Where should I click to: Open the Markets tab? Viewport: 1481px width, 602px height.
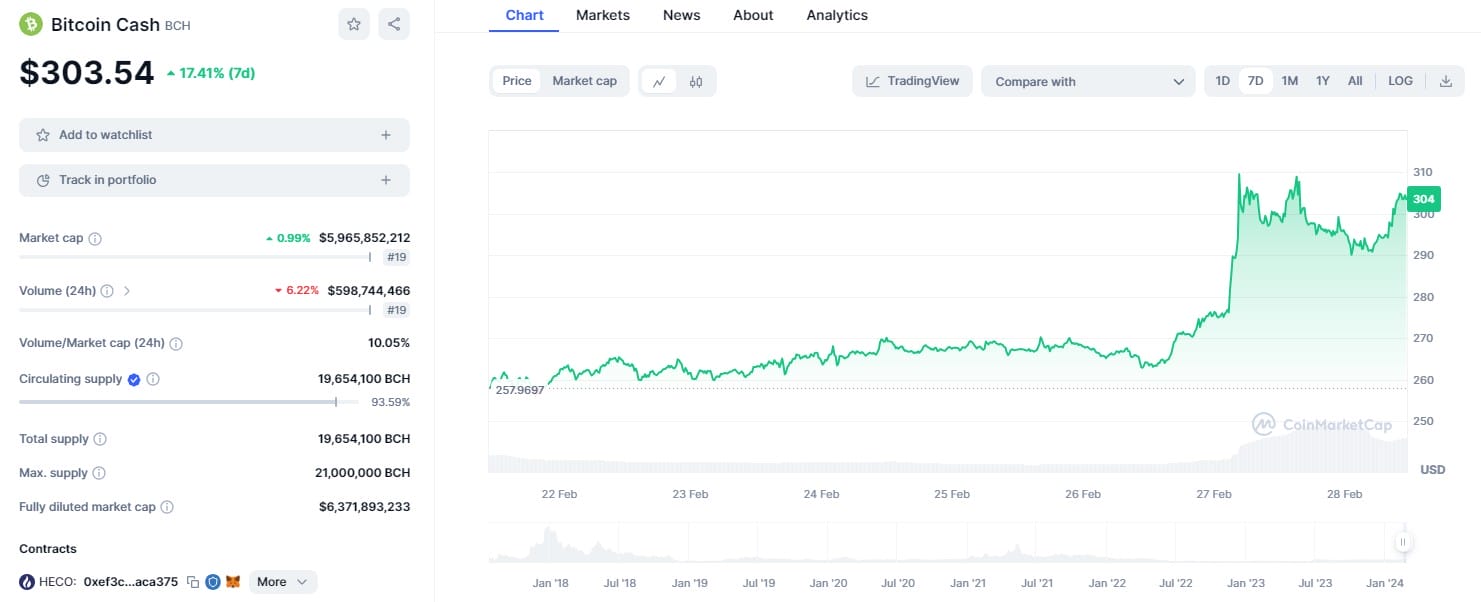[x=603, y=15]
